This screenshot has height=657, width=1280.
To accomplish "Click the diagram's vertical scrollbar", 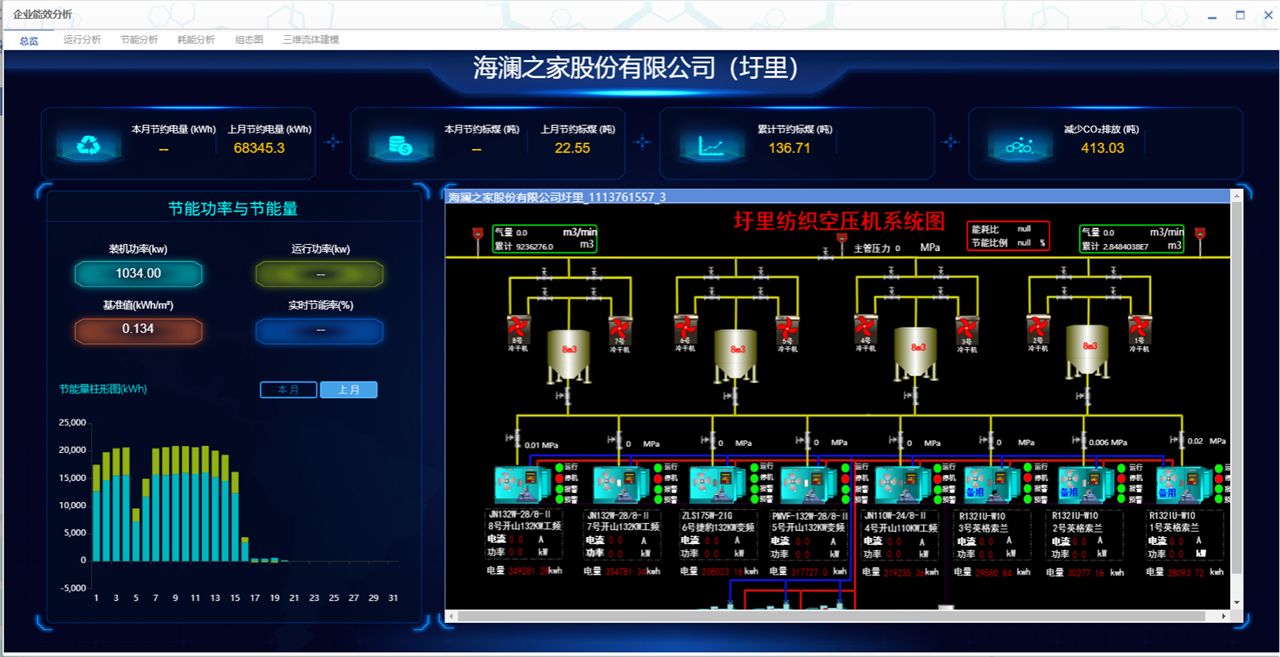I will [x=1237, y=400].
